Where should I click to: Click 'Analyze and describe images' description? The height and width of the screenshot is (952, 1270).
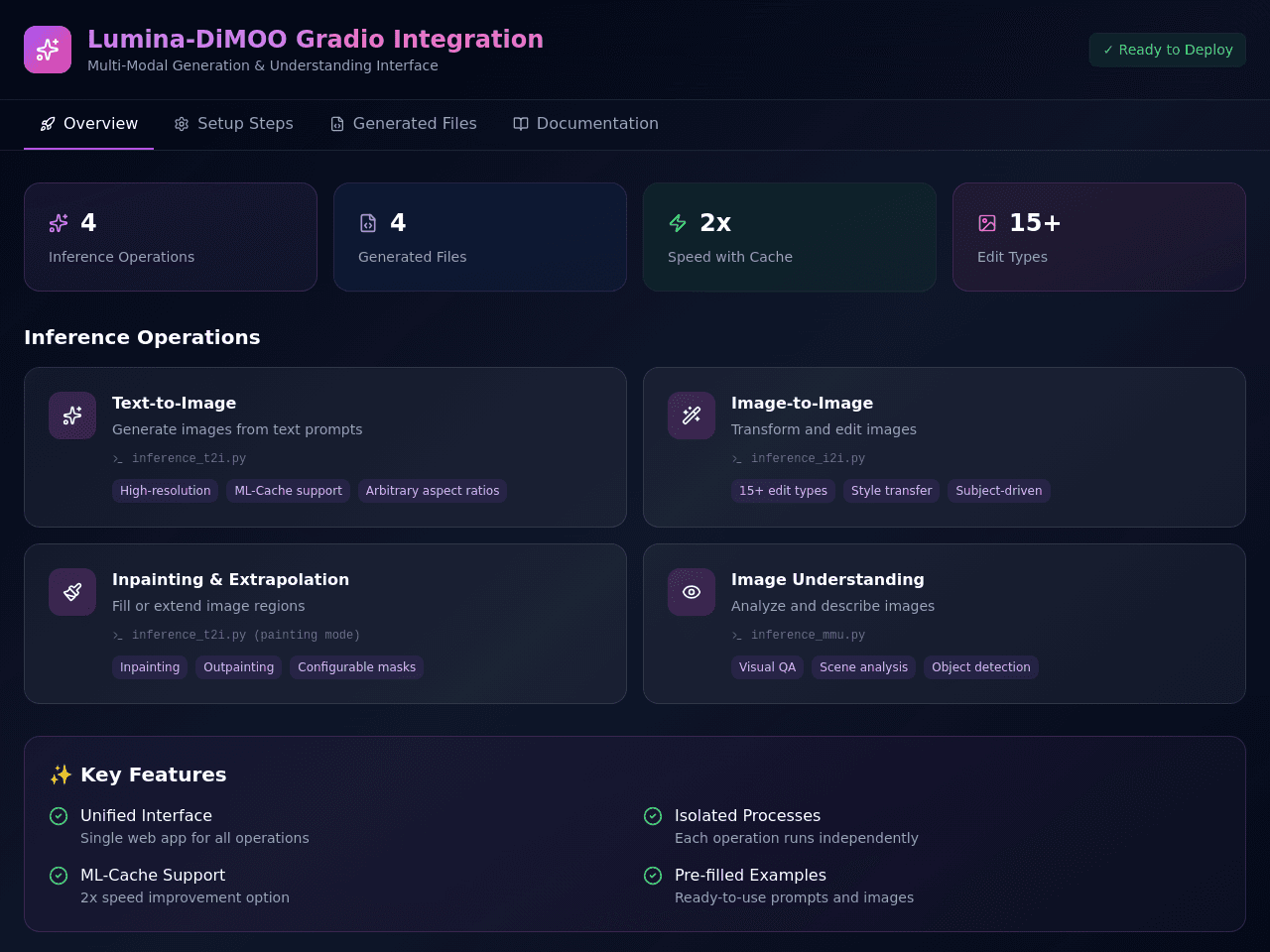point(832,606)
